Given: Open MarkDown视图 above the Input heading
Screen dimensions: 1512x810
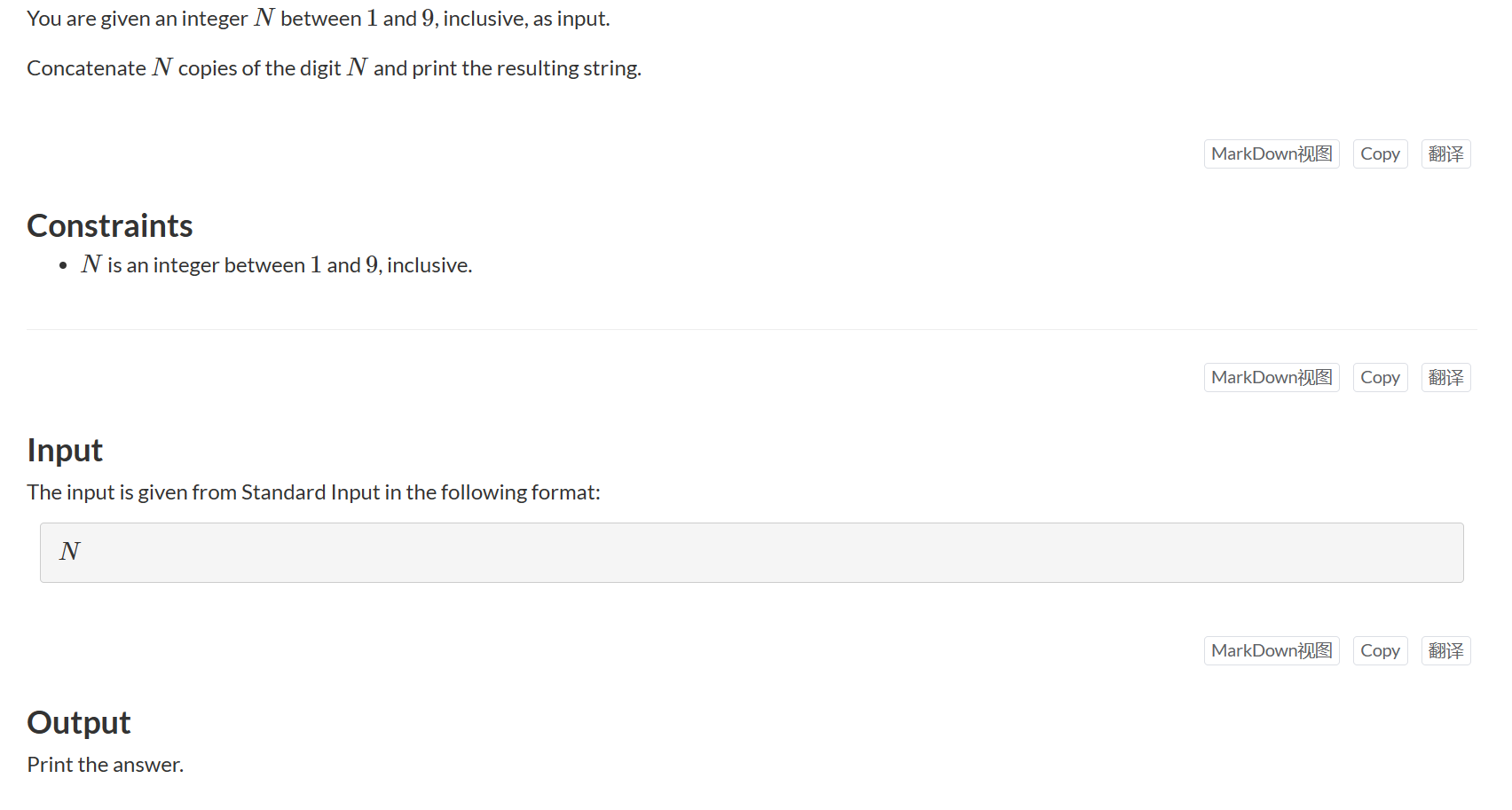Looking at the screenshot, I should click(1272, 377).
